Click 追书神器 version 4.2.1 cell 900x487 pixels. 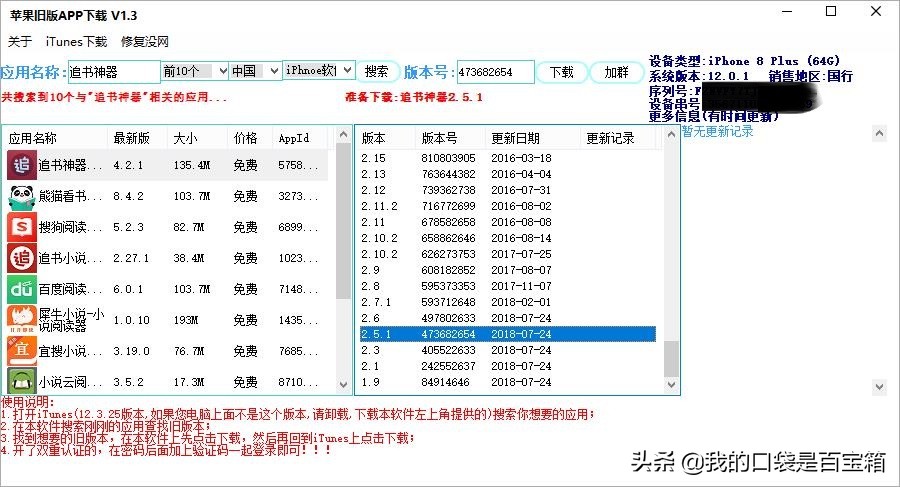pos(129,165)
